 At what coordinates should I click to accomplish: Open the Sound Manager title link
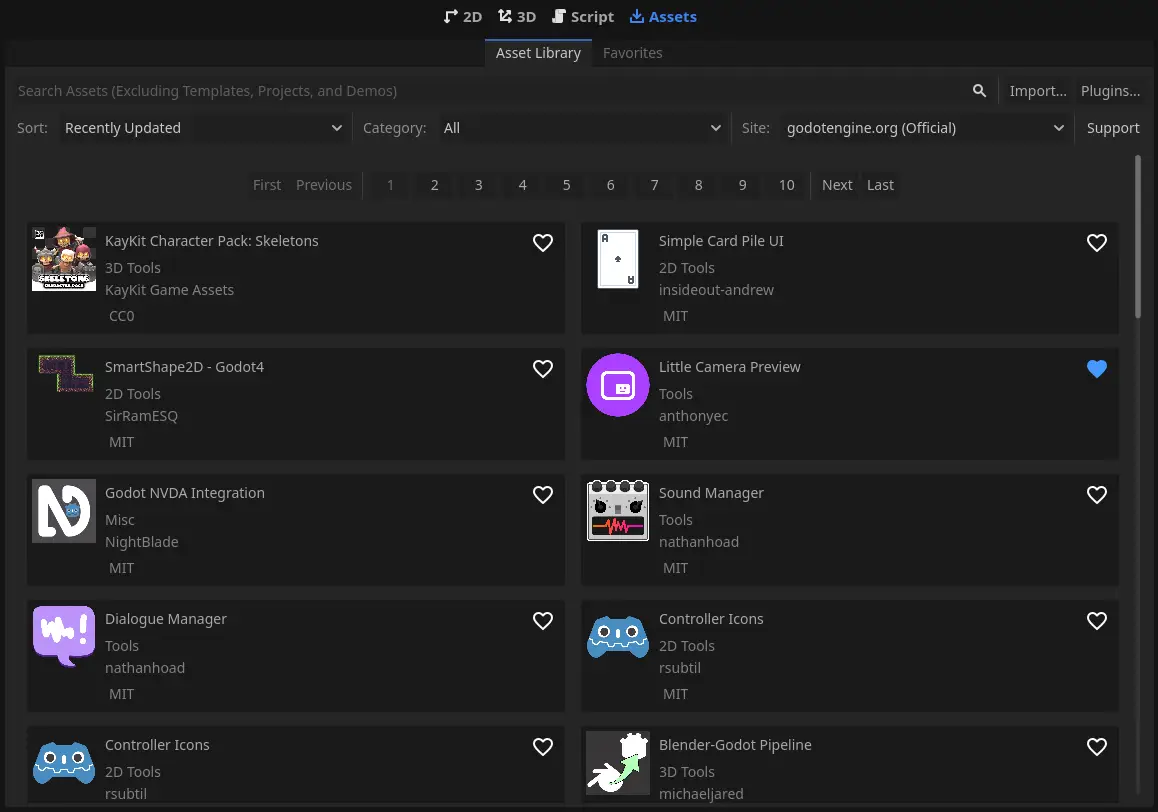tap(711, 493)
